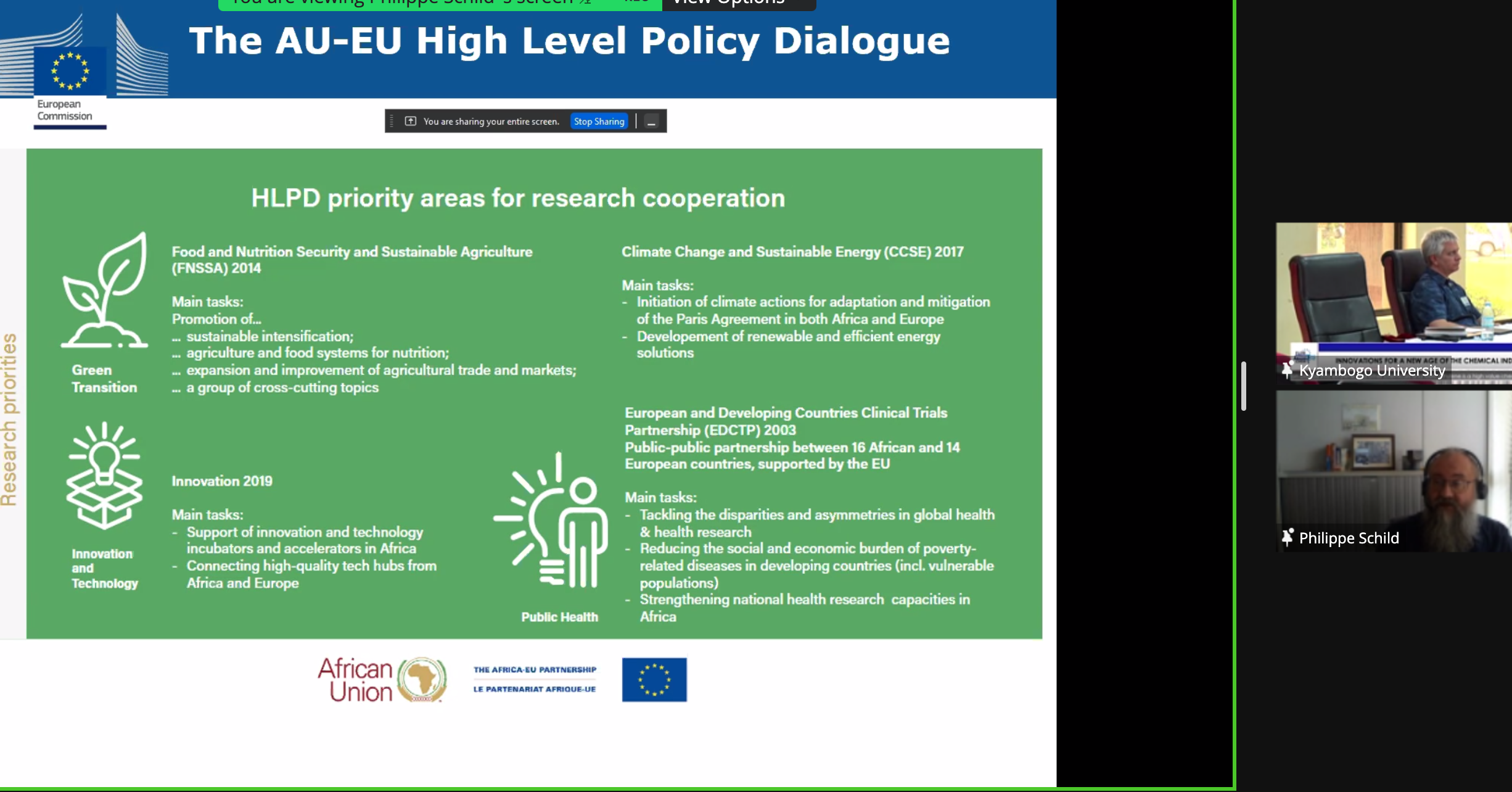Click 'Food and Nutrition Security' FNSSA 2014 heading
1512x792 pixels.
click(352, 260)
